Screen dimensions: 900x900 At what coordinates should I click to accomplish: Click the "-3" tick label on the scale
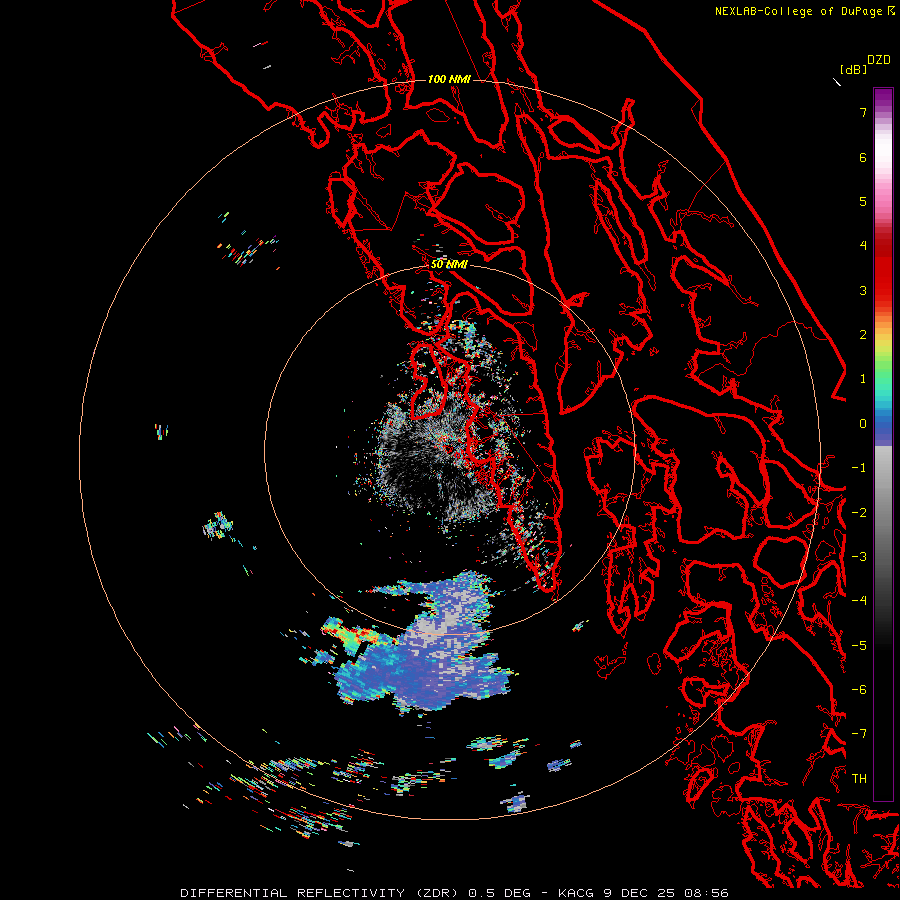859,557
